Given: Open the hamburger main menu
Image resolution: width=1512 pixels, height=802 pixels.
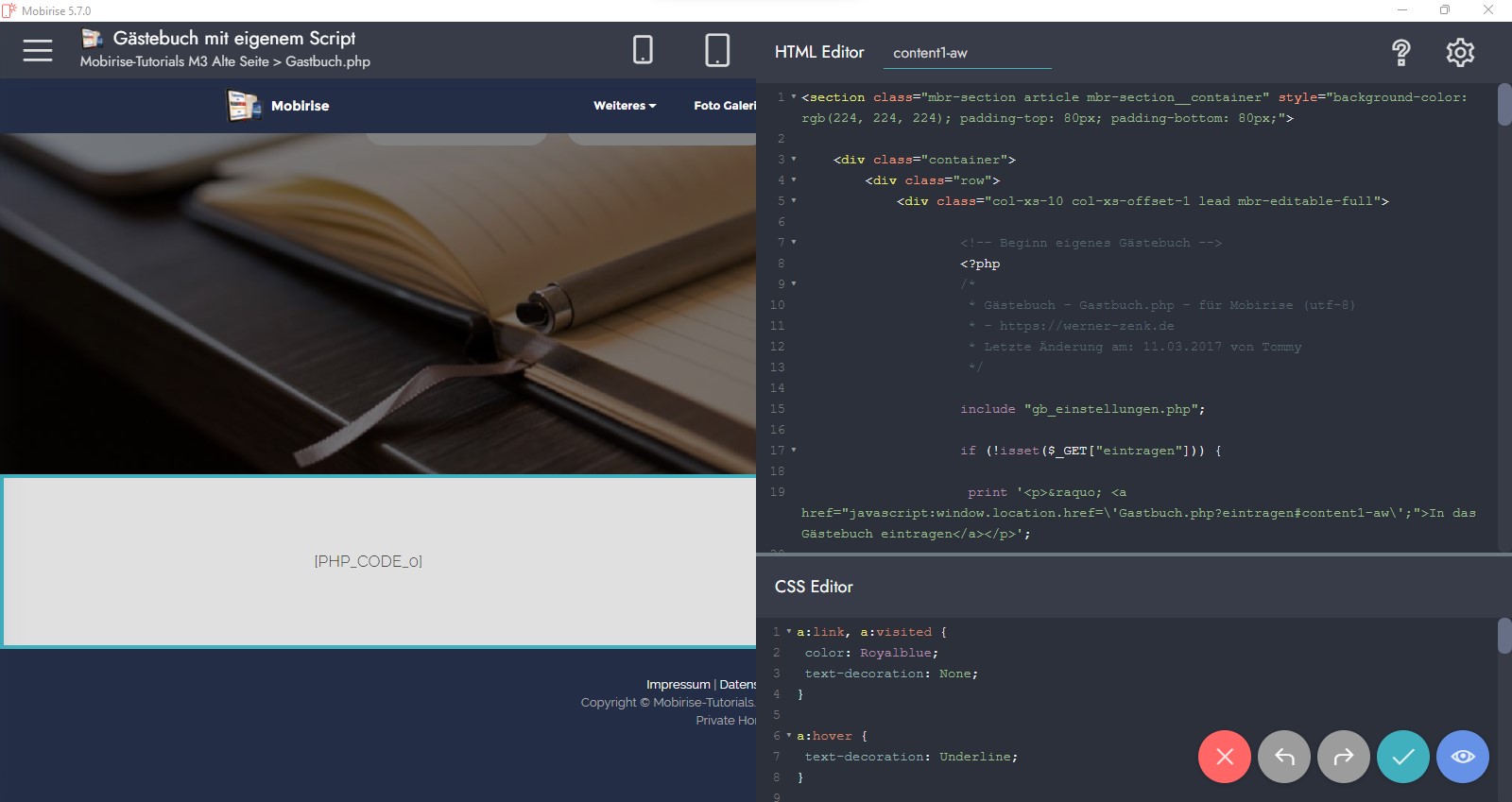Looking at the screenshot, I should coord(38,50).
